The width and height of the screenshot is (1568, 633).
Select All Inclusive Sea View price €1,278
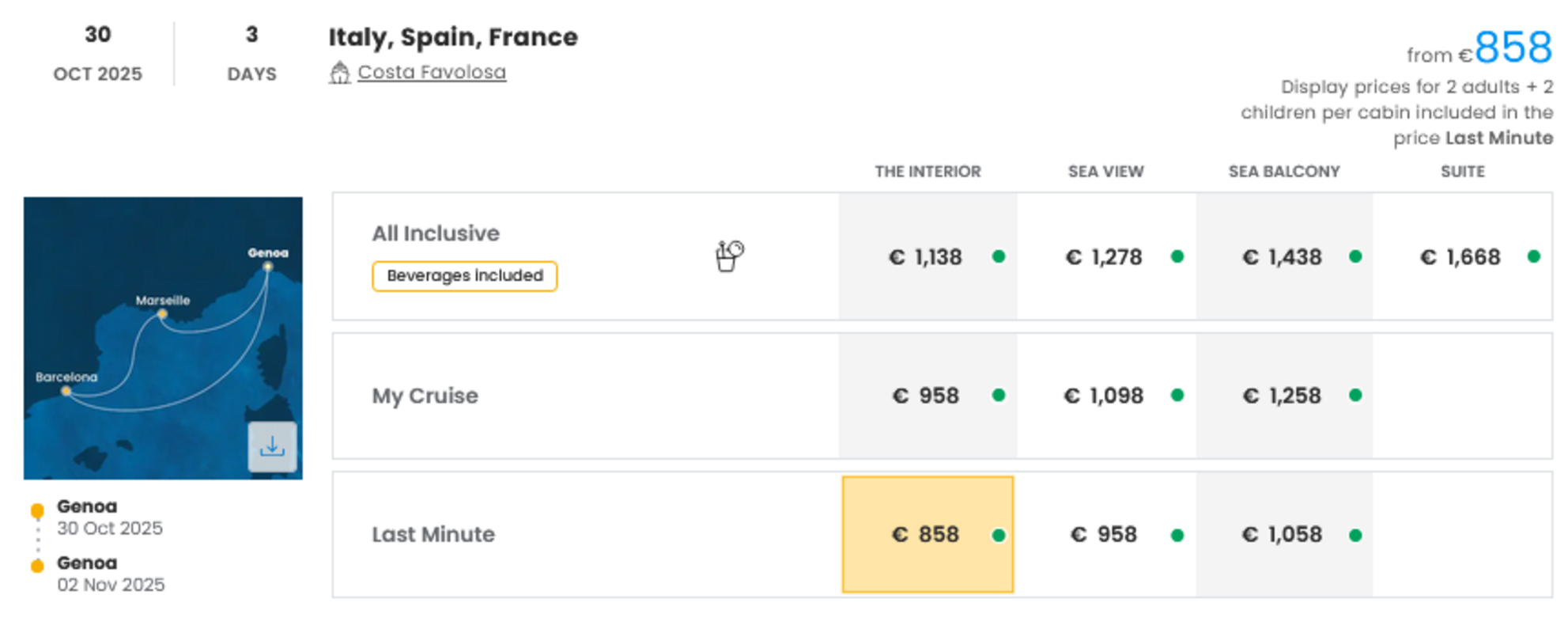[1105, 257]
